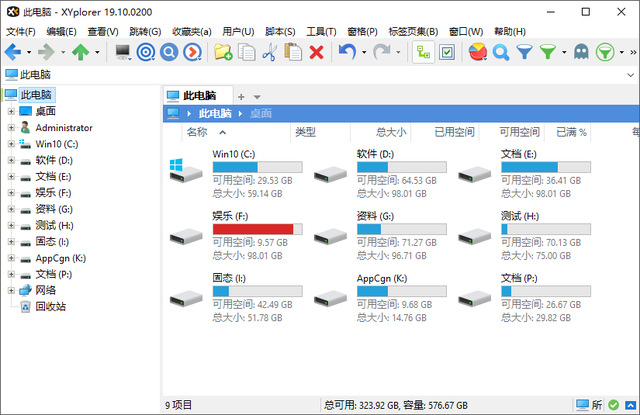Image resolution: width=640 pixels, height=415 pixels.
Task: Toggle the folder tree panel icon
Action: click(423, 52)
